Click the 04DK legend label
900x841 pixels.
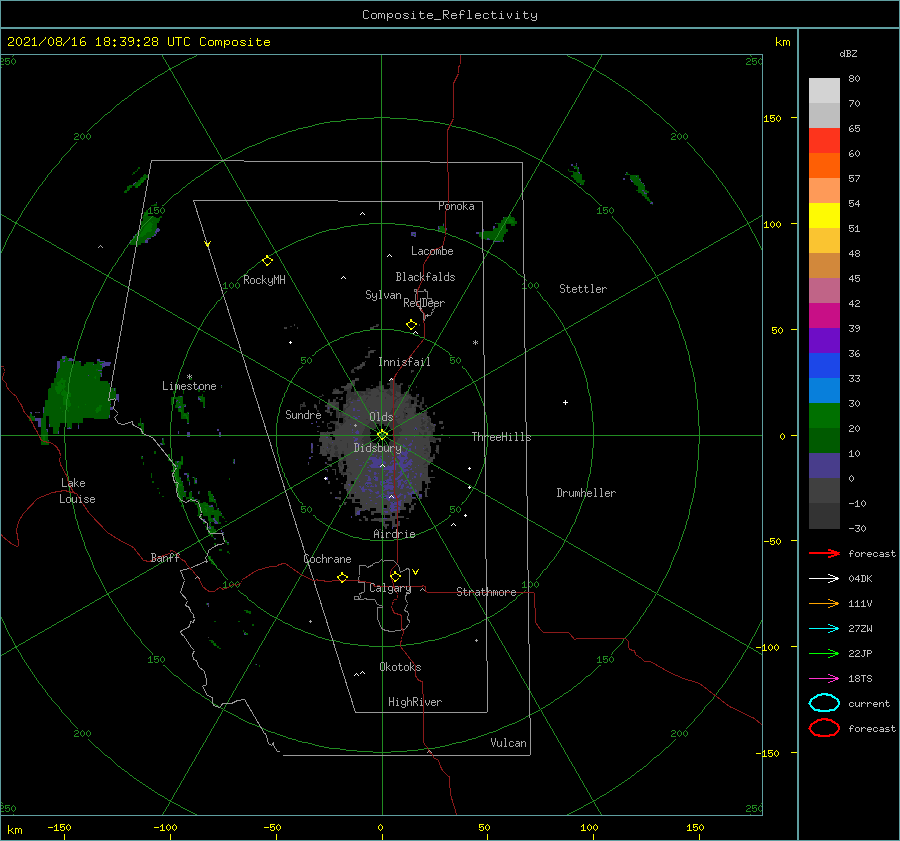860,578
